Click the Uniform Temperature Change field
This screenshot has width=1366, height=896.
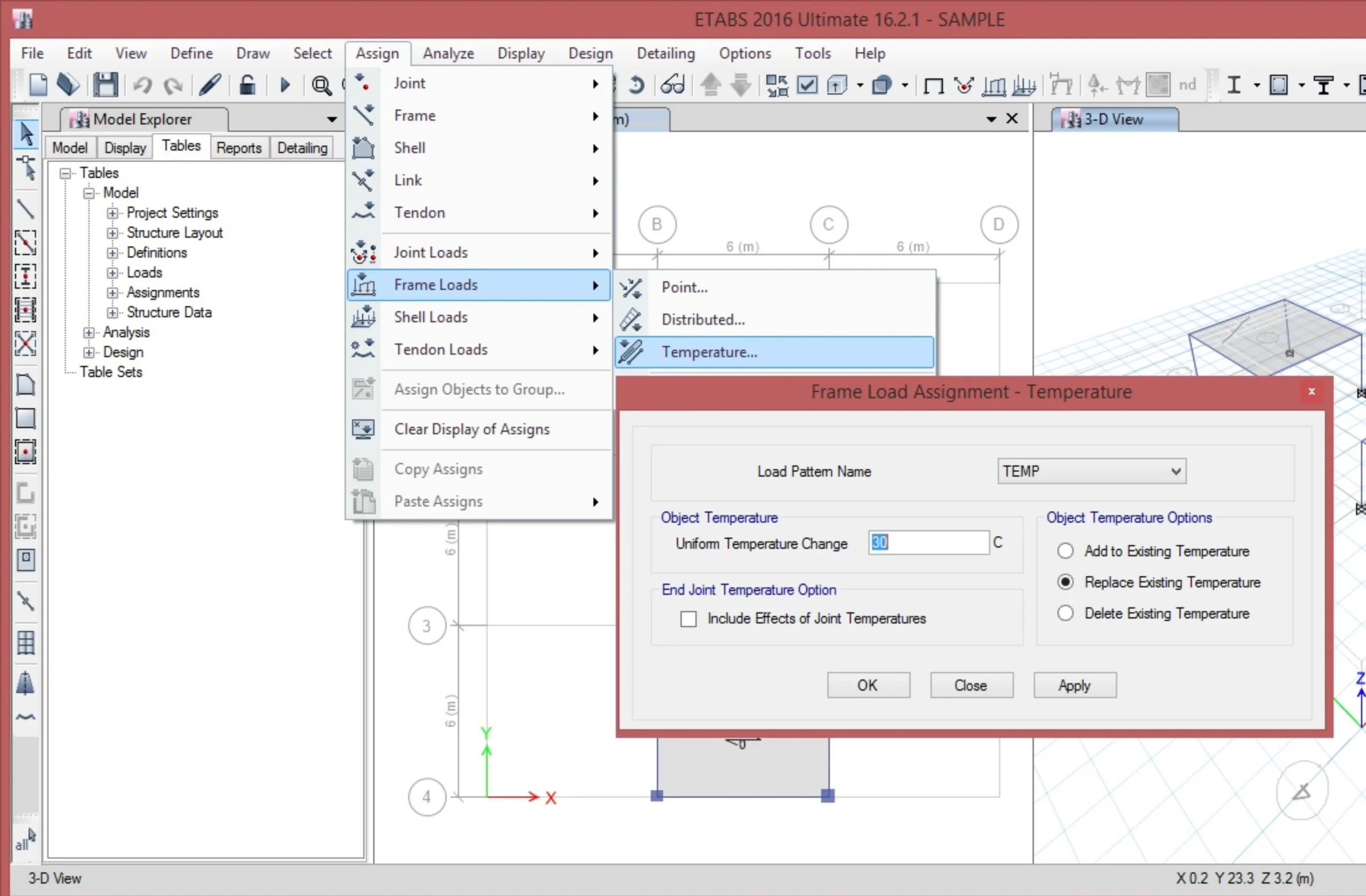928,542
